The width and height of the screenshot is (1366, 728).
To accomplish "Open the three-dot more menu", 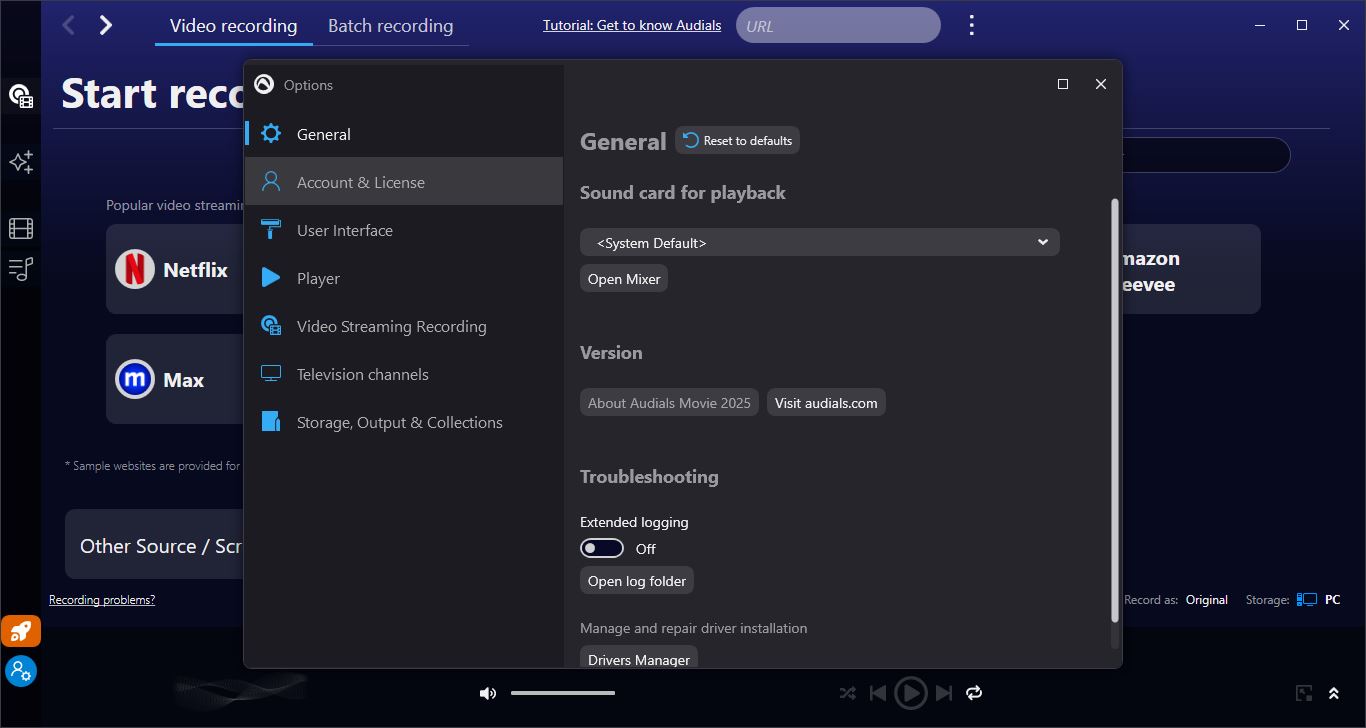I will (971, 26).
